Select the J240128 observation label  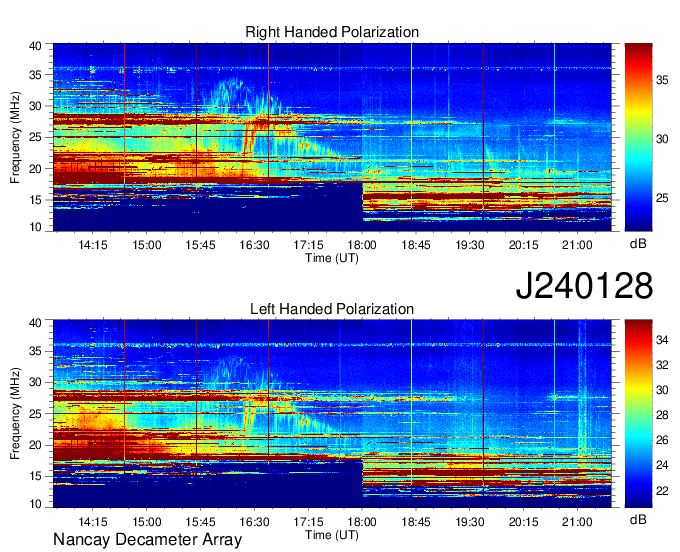click(584, 285)
